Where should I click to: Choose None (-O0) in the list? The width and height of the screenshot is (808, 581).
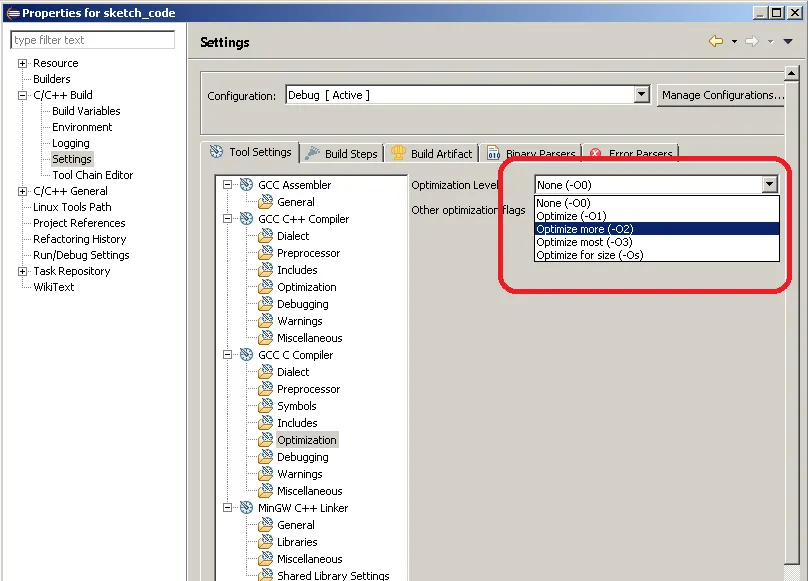point(657,203)
